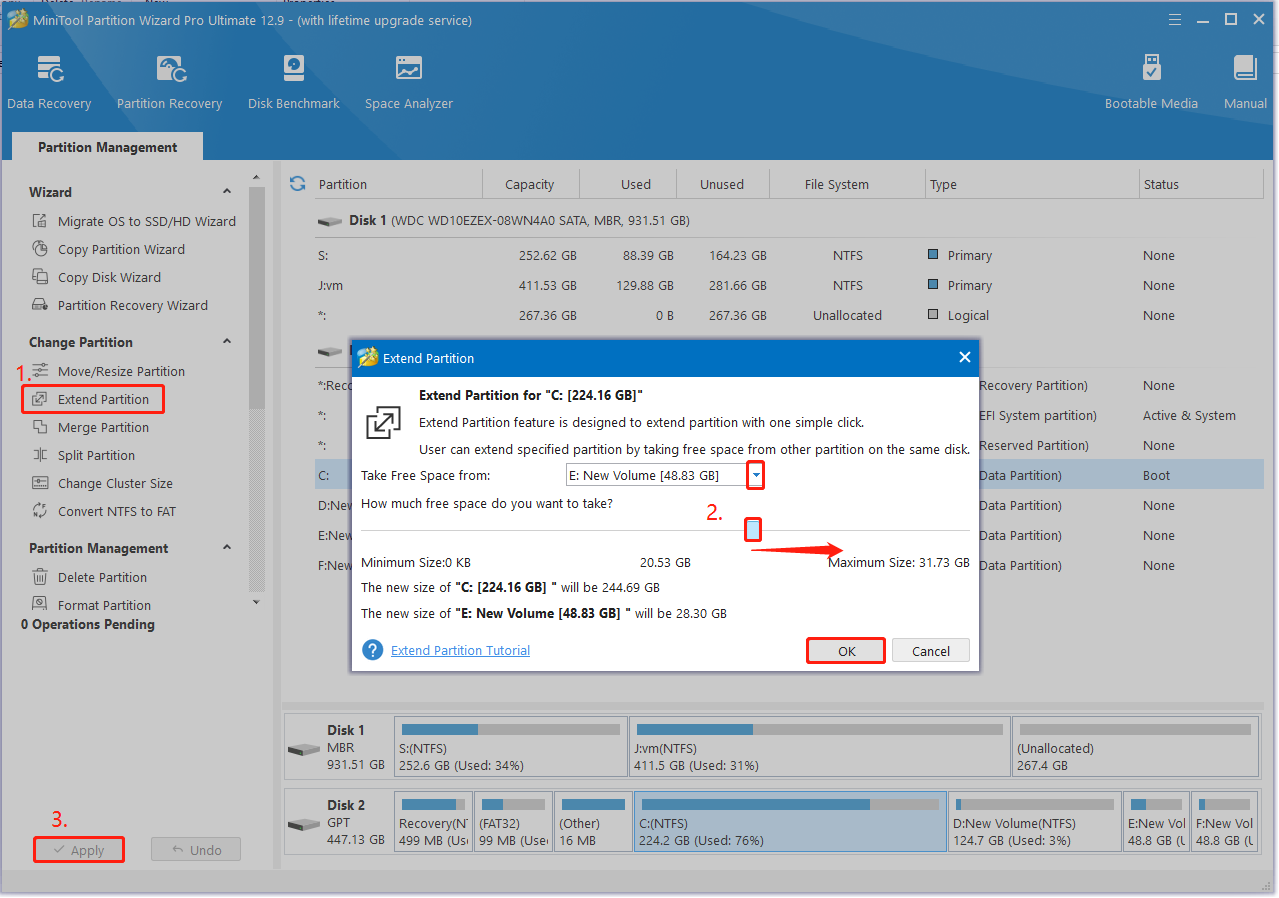The height and width of the screenshot is (898, 1279).
Task: Open Partition Recovery tool icon
Action: [x=170, y=70]
